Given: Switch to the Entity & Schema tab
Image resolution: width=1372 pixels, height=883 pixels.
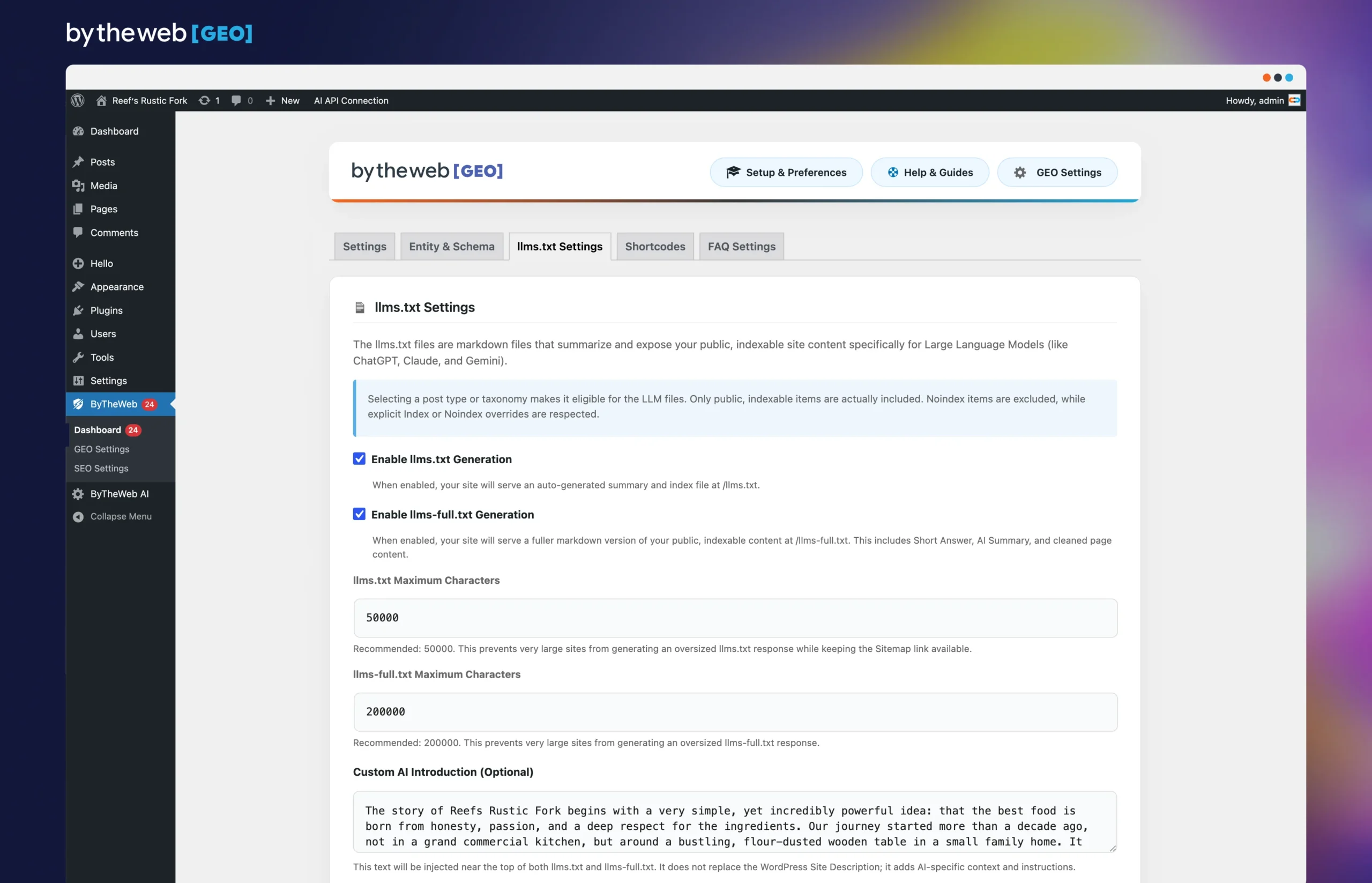Looking at the screenshot, I should [x=452, y=247].
